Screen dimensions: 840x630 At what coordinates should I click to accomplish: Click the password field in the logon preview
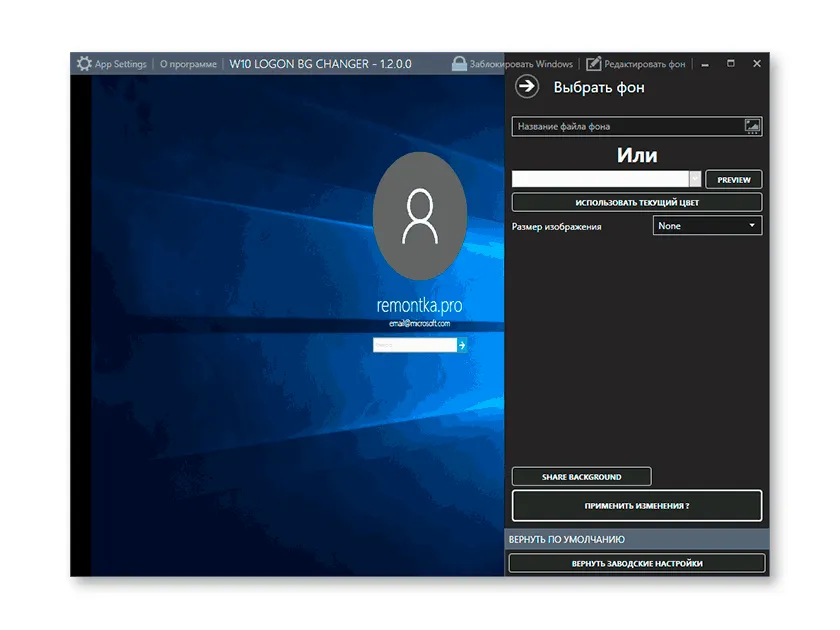(x=414, y=345)
